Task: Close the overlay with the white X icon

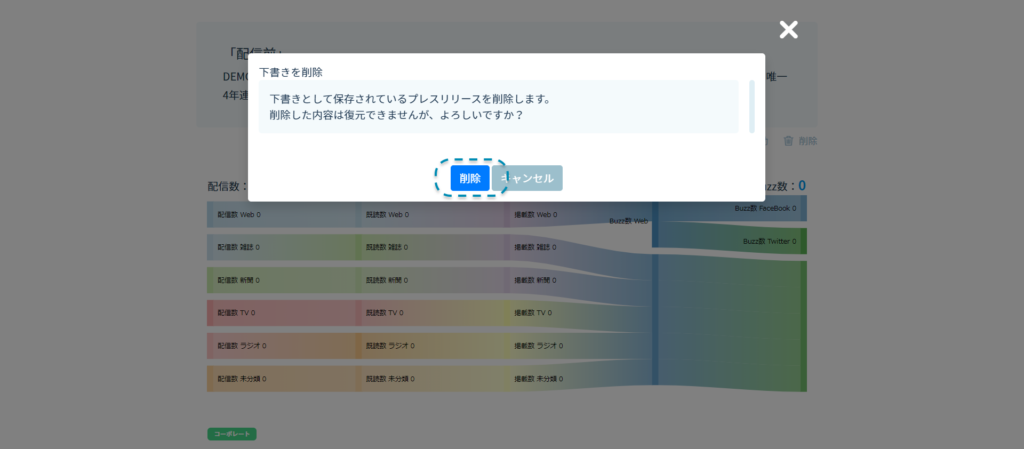Action: (789, 30)
